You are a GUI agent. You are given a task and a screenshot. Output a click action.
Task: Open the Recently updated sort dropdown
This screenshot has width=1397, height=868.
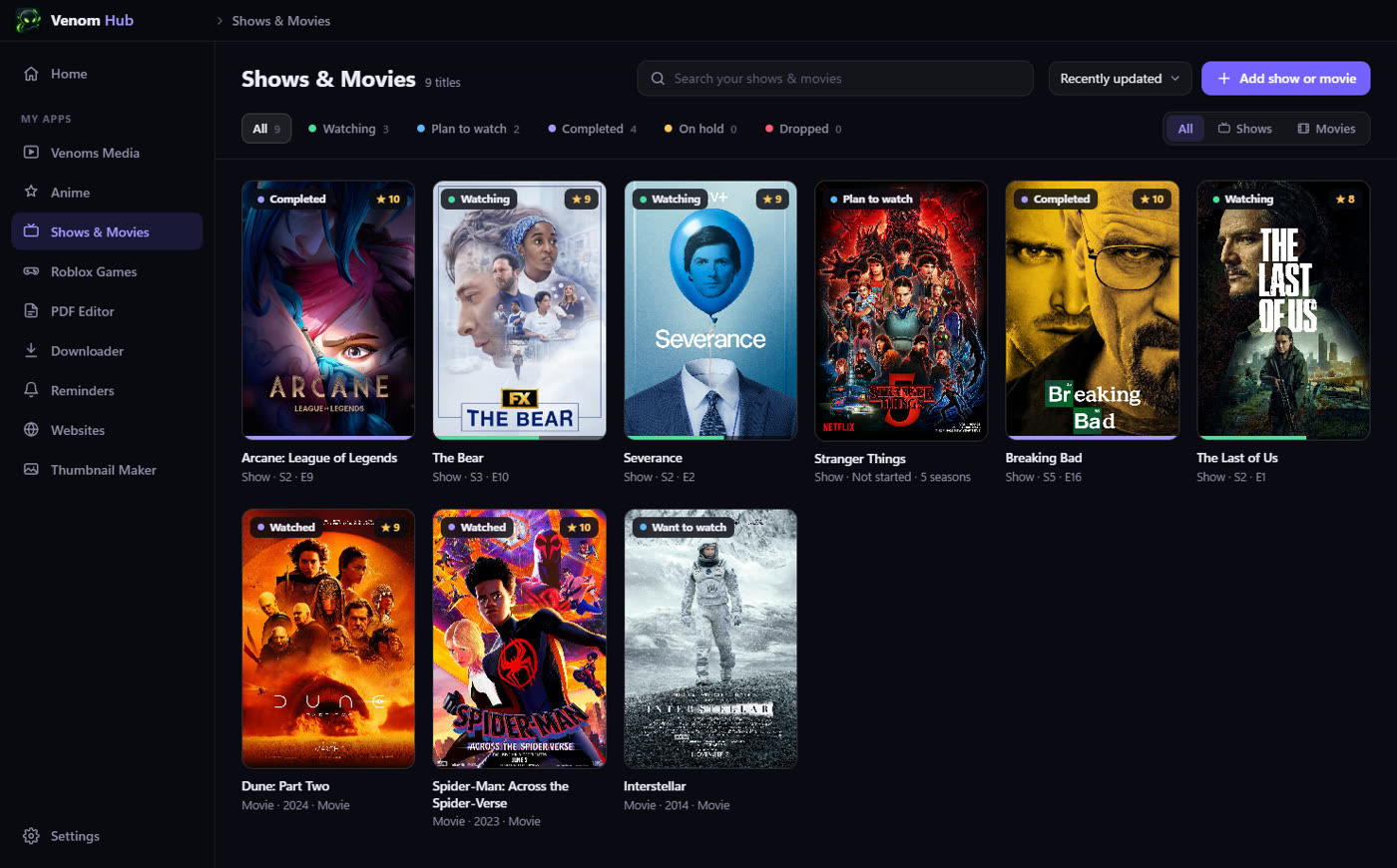[1120, 79]
